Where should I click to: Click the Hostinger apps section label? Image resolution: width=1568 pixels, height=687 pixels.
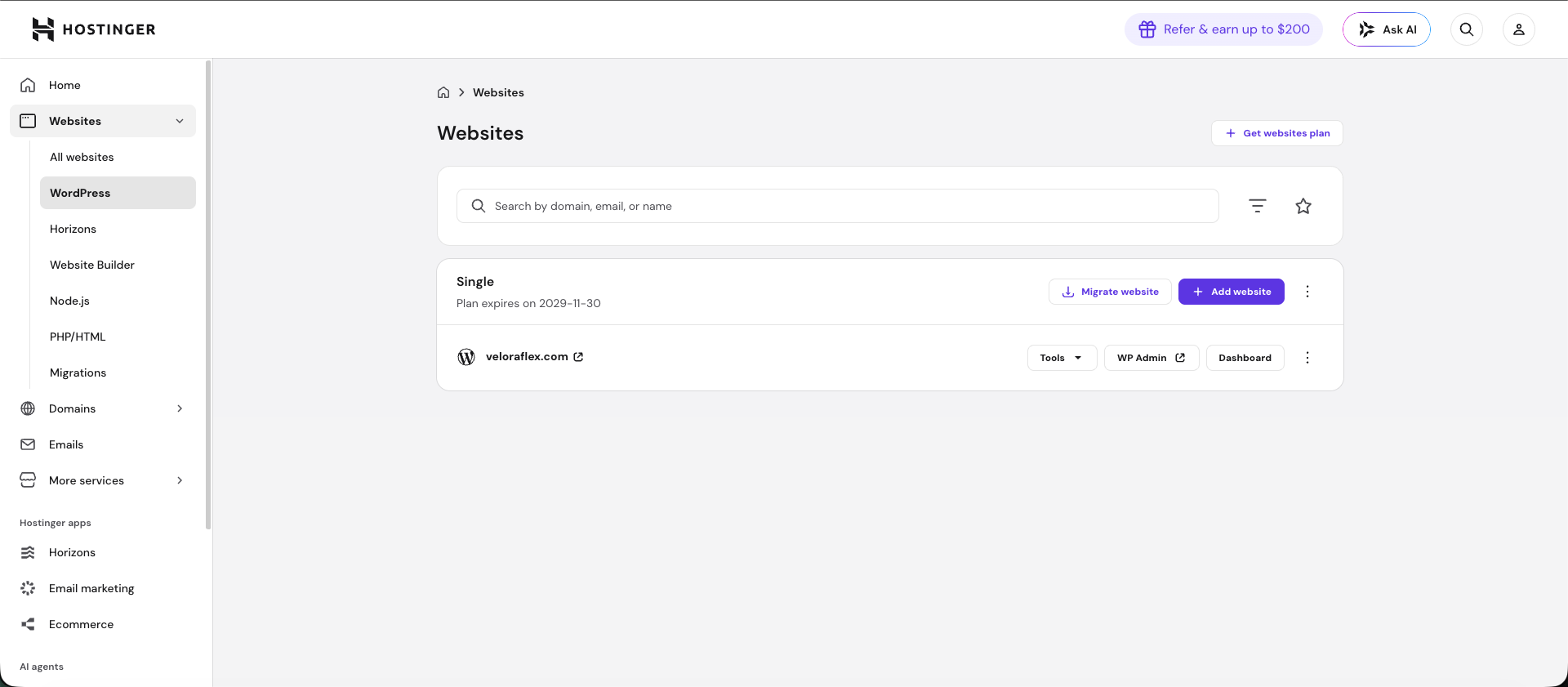pyautogui.click(x=56, y=523)
